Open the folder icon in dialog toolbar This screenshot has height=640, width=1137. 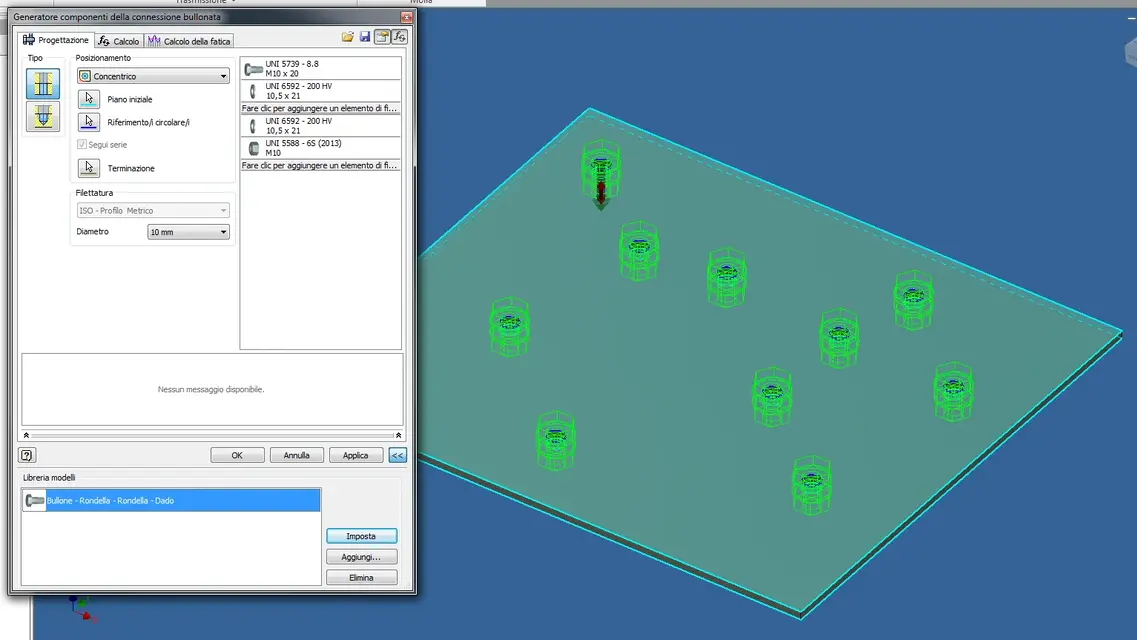coord(348,37)
